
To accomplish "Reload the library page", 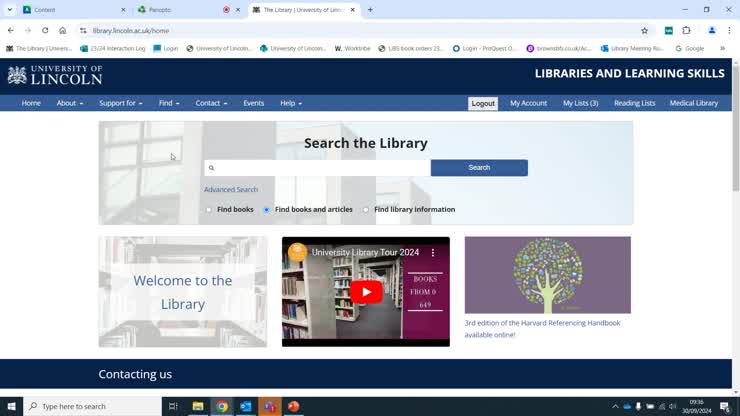I will coord(45,31).
